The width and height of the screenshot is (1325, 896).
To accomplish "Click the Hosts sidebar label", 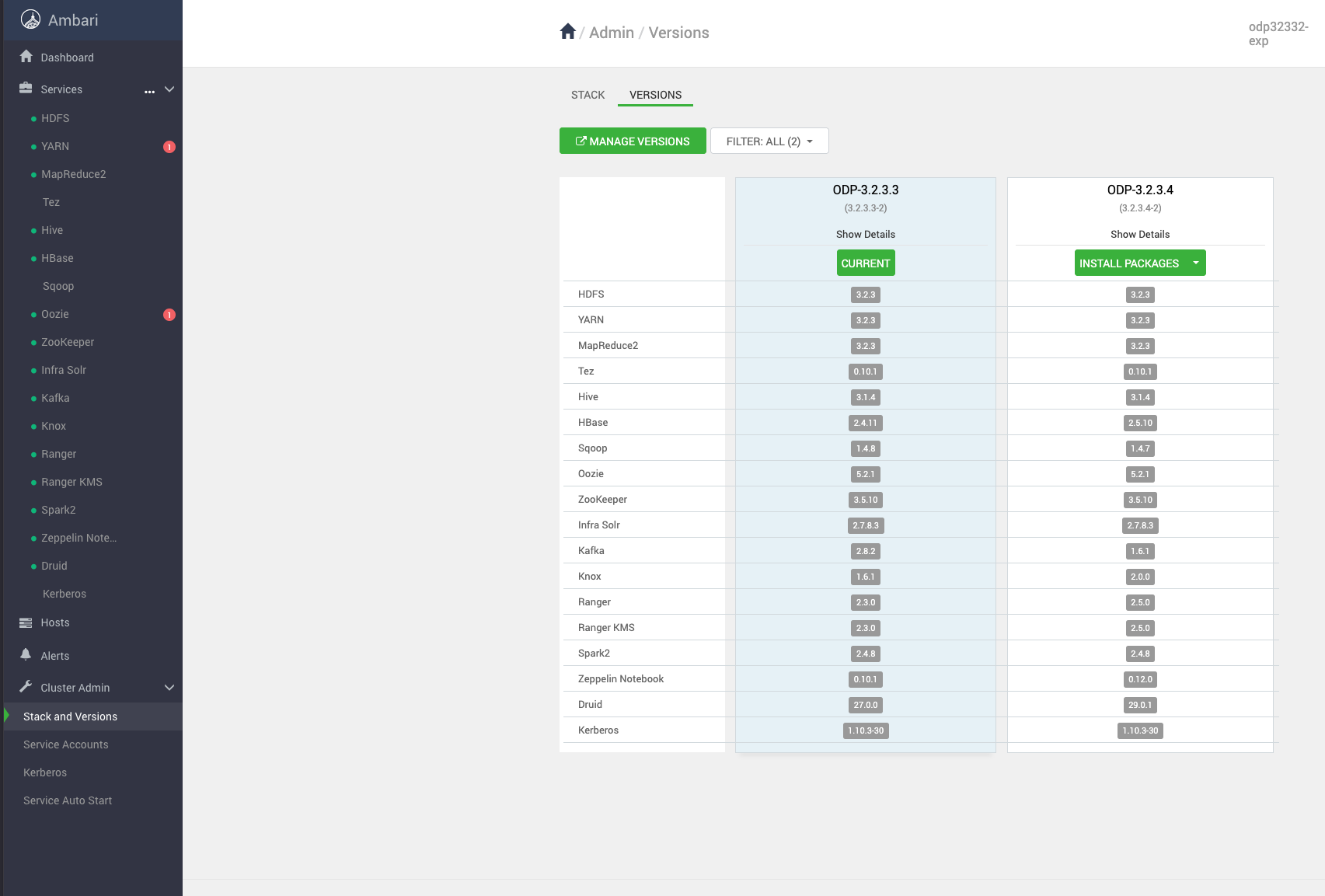I will (55, 622).
